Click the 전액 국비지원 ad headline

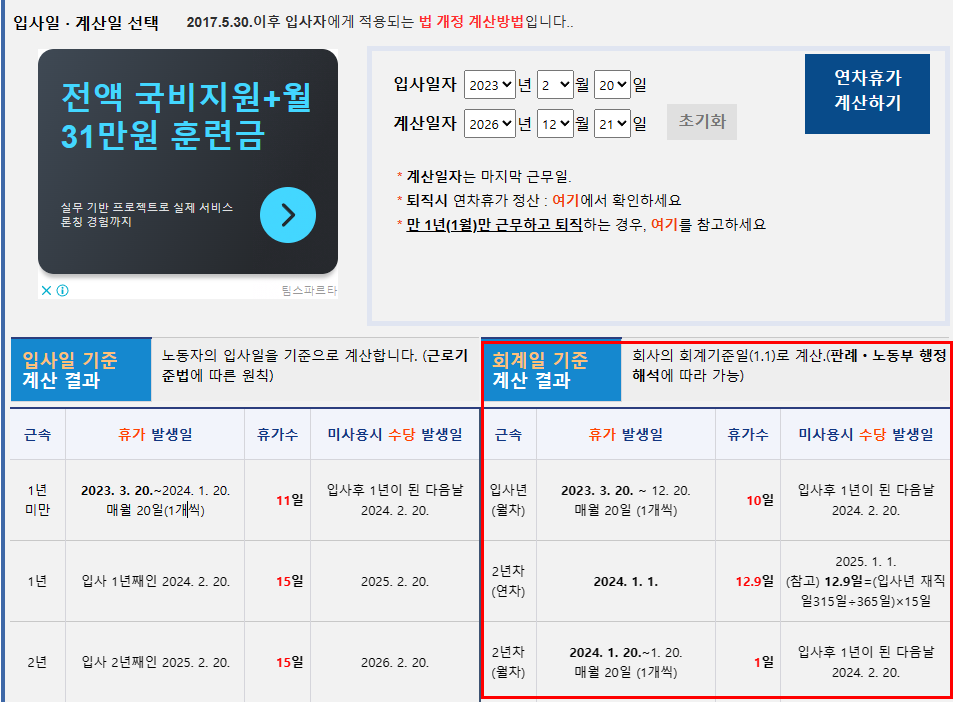(x=186, y=116)
